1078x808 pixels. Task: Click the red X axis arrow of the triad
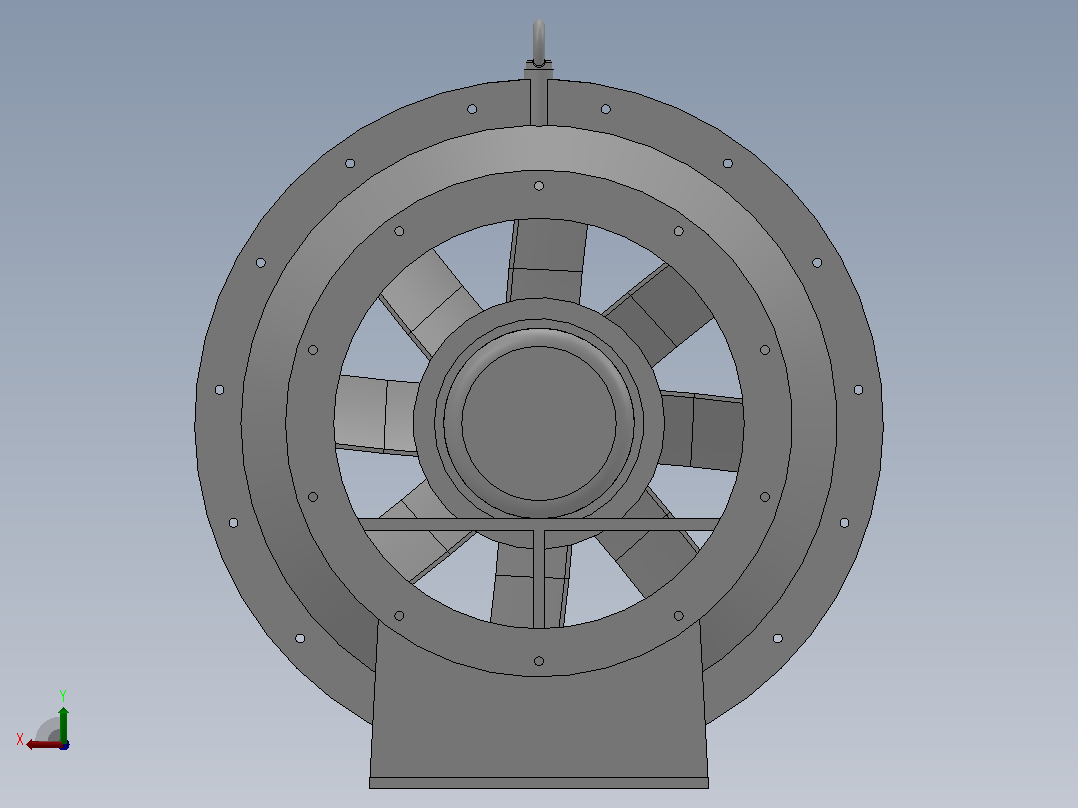(43, 745)
